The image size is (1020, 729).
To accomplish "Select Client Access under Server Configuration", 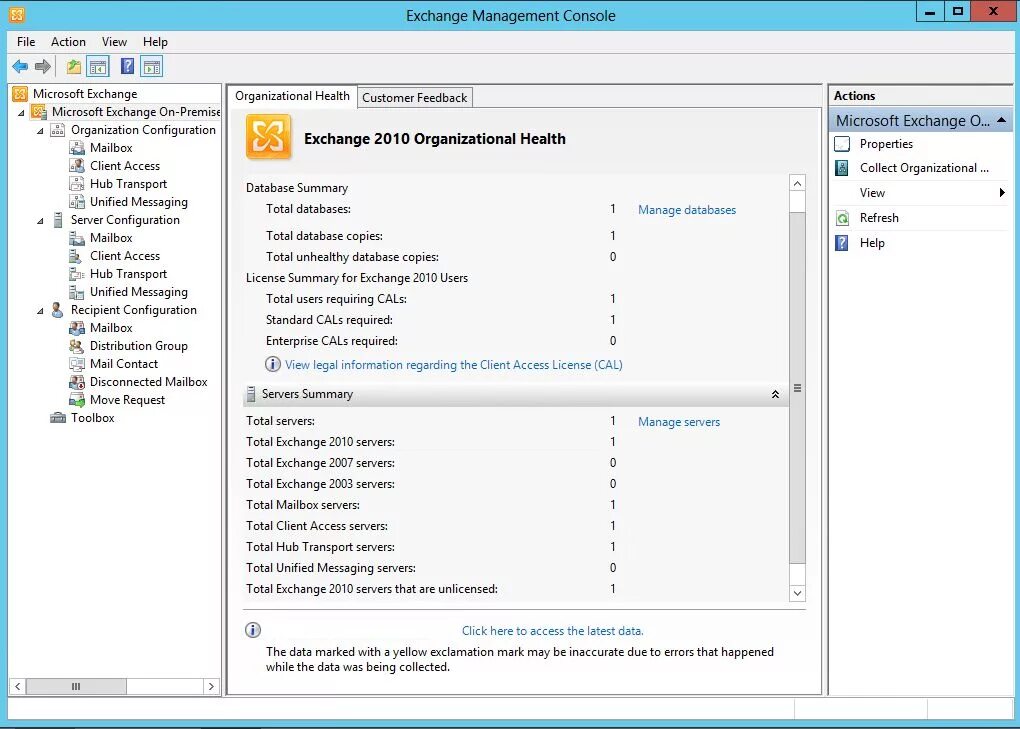I will coord(125,256).
